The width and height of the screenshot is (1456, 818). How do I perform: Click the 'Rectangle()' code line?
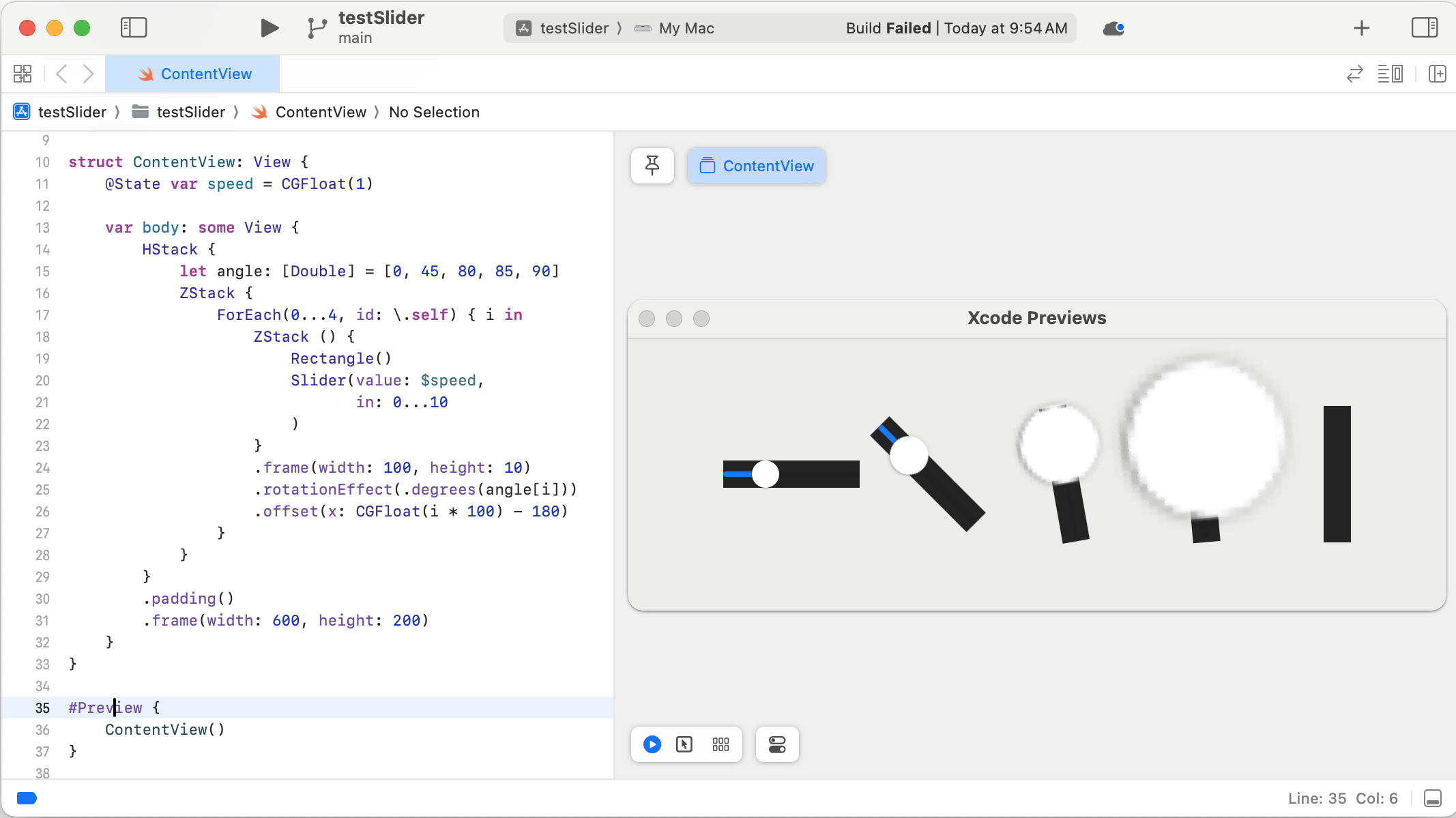point(341,358)
